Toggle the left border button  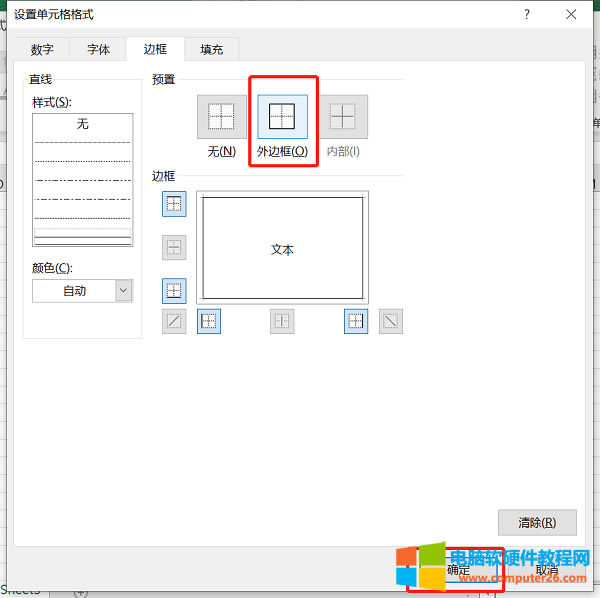pos(209,321)
